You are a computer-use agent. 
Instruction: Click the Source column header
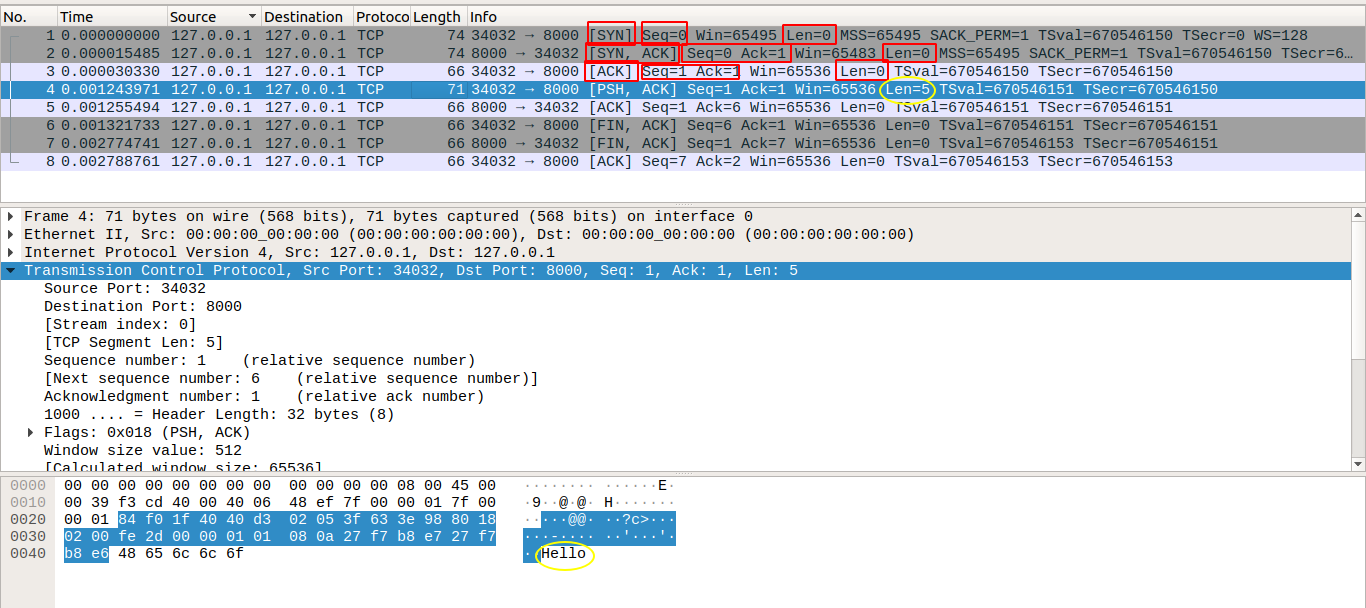(214, 17)
